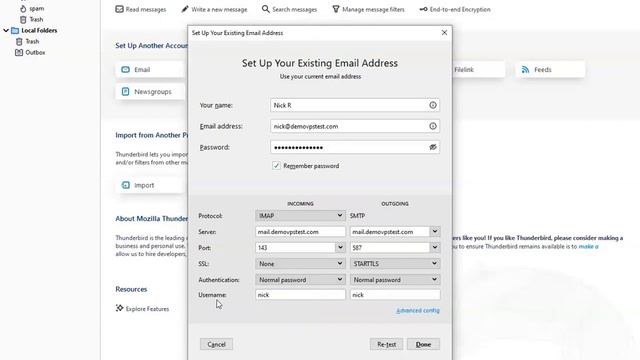The image size is (640, 360).
Task: Open the outgoing server dropdown arrow
Action: point(435,231)
